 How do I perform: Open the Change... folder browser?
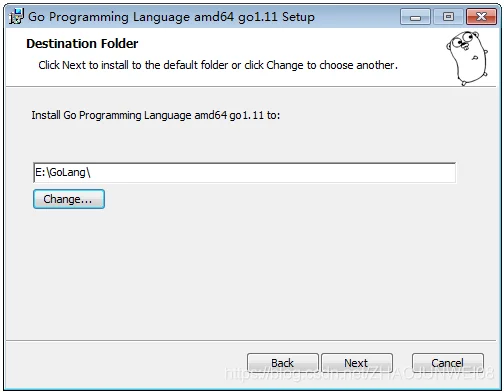(x=69, y=199)
